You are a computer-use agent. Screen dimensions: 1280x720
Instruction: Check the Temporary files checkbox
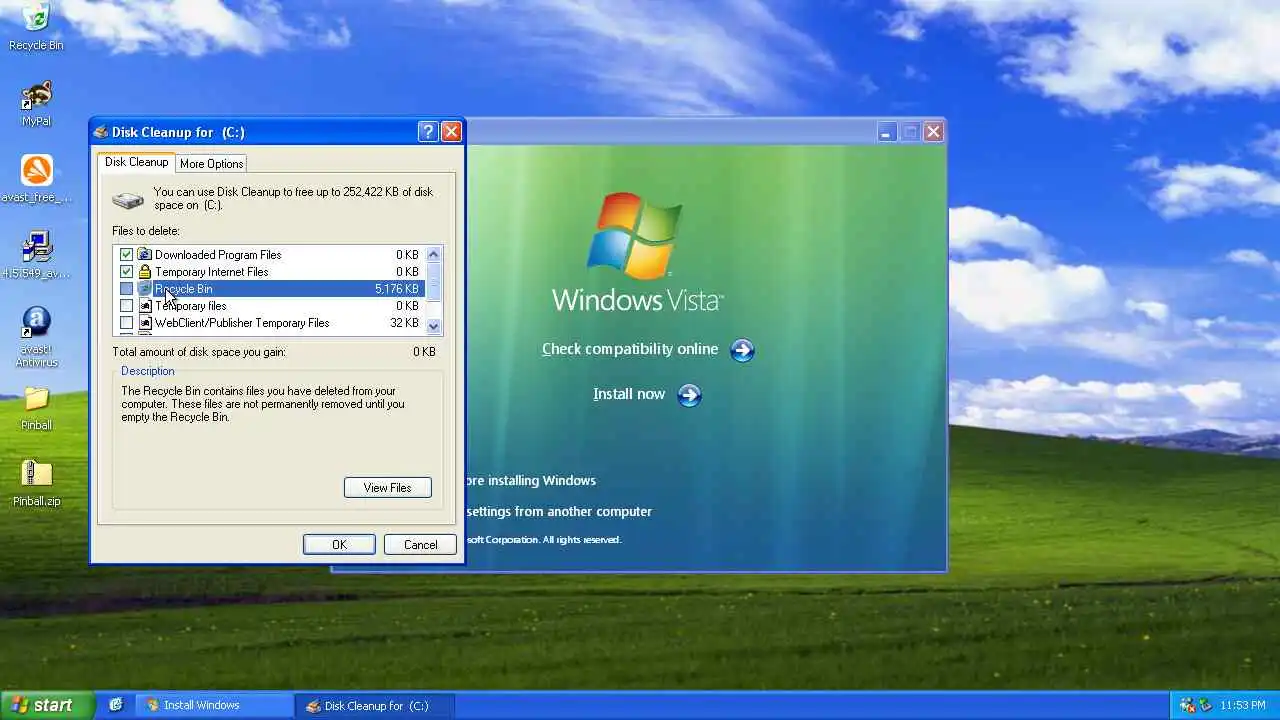point(126,306)
